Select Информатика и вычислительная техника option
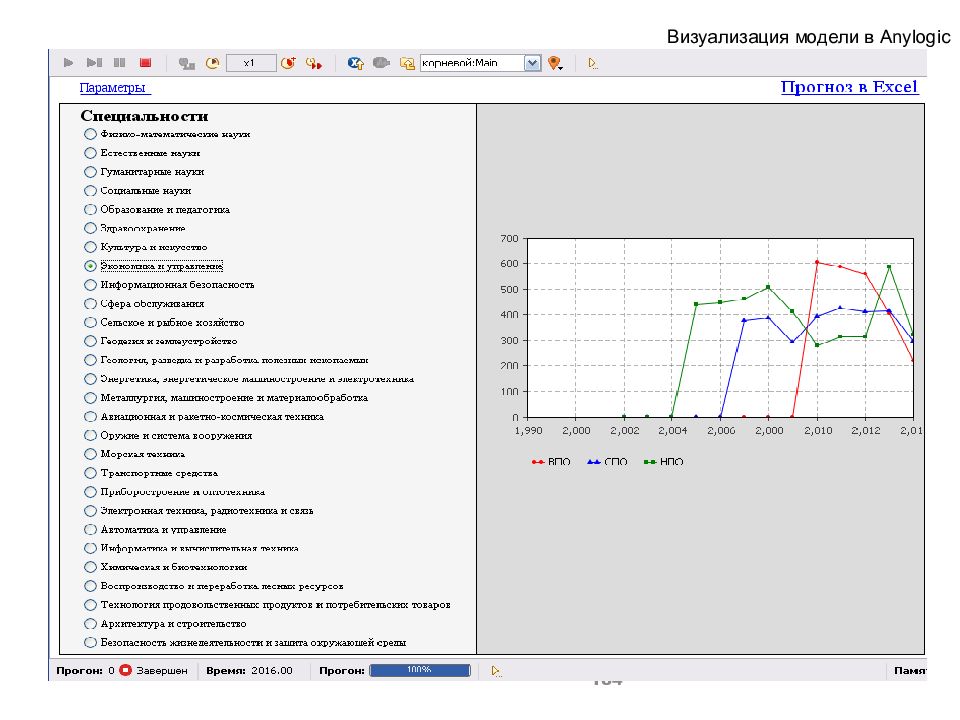The width and height of the screenshot is (960, 720). (x=90, y=549)
